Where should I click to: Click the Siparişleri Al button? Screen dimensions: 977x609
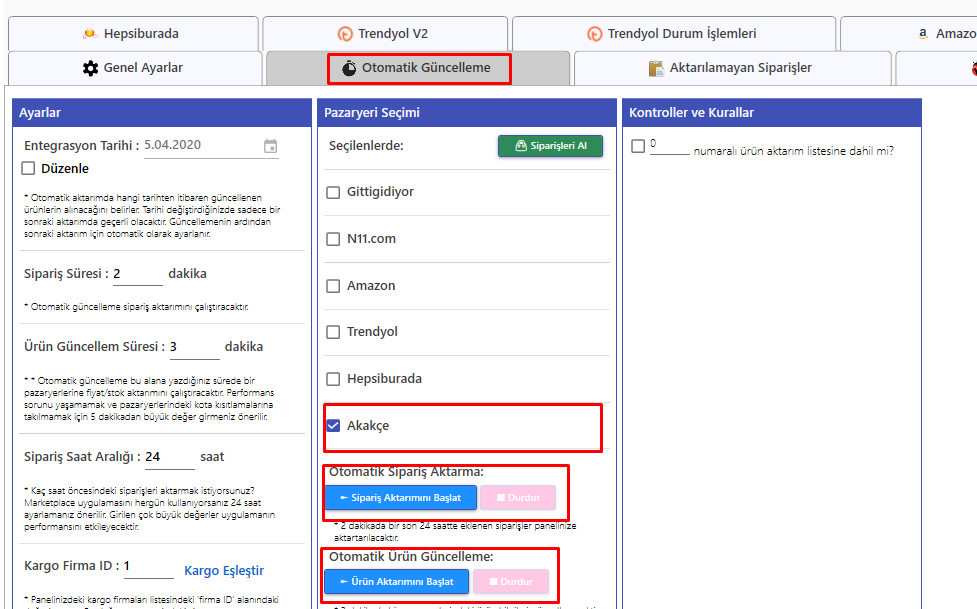(x=550, y=146)
